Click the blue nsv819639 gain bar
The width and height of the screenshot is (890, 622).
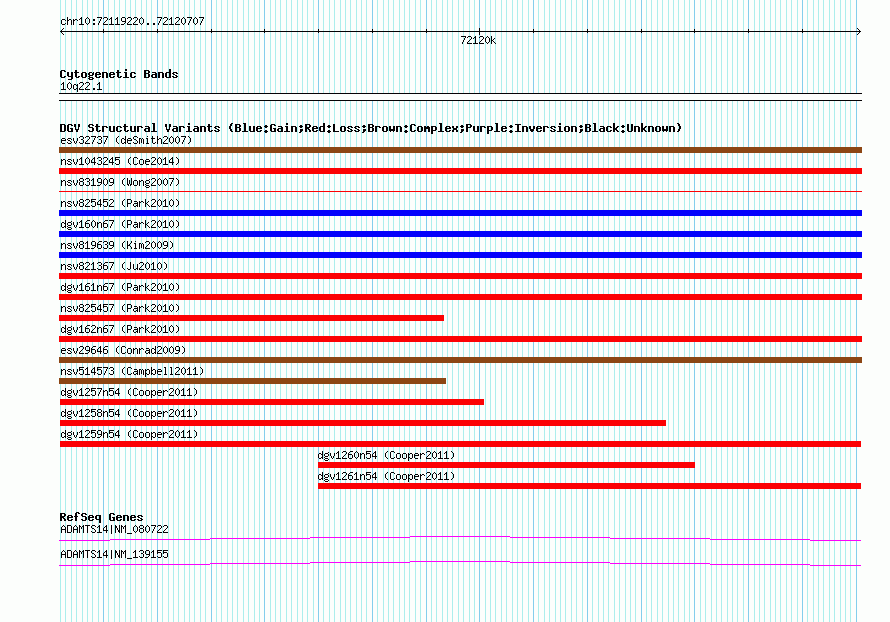pyautogui.click(x=460, y=255)
